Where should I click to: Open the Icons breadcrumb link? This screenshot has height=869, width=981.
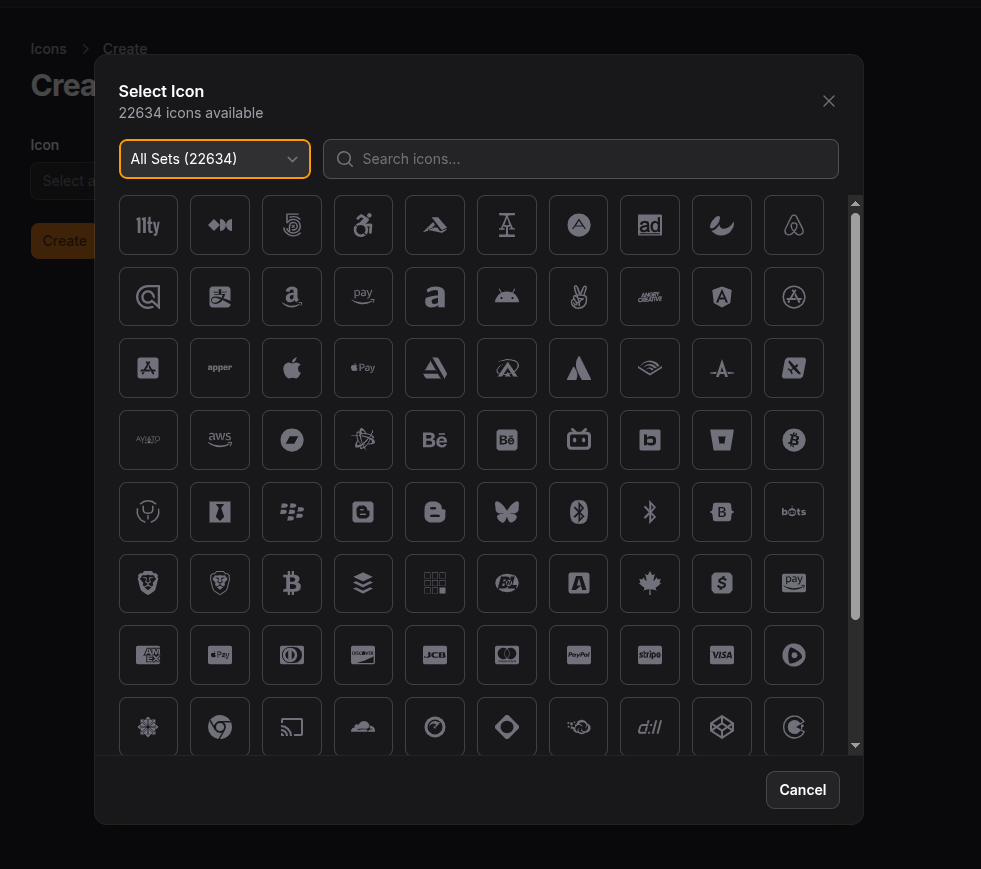coord(48,48)
